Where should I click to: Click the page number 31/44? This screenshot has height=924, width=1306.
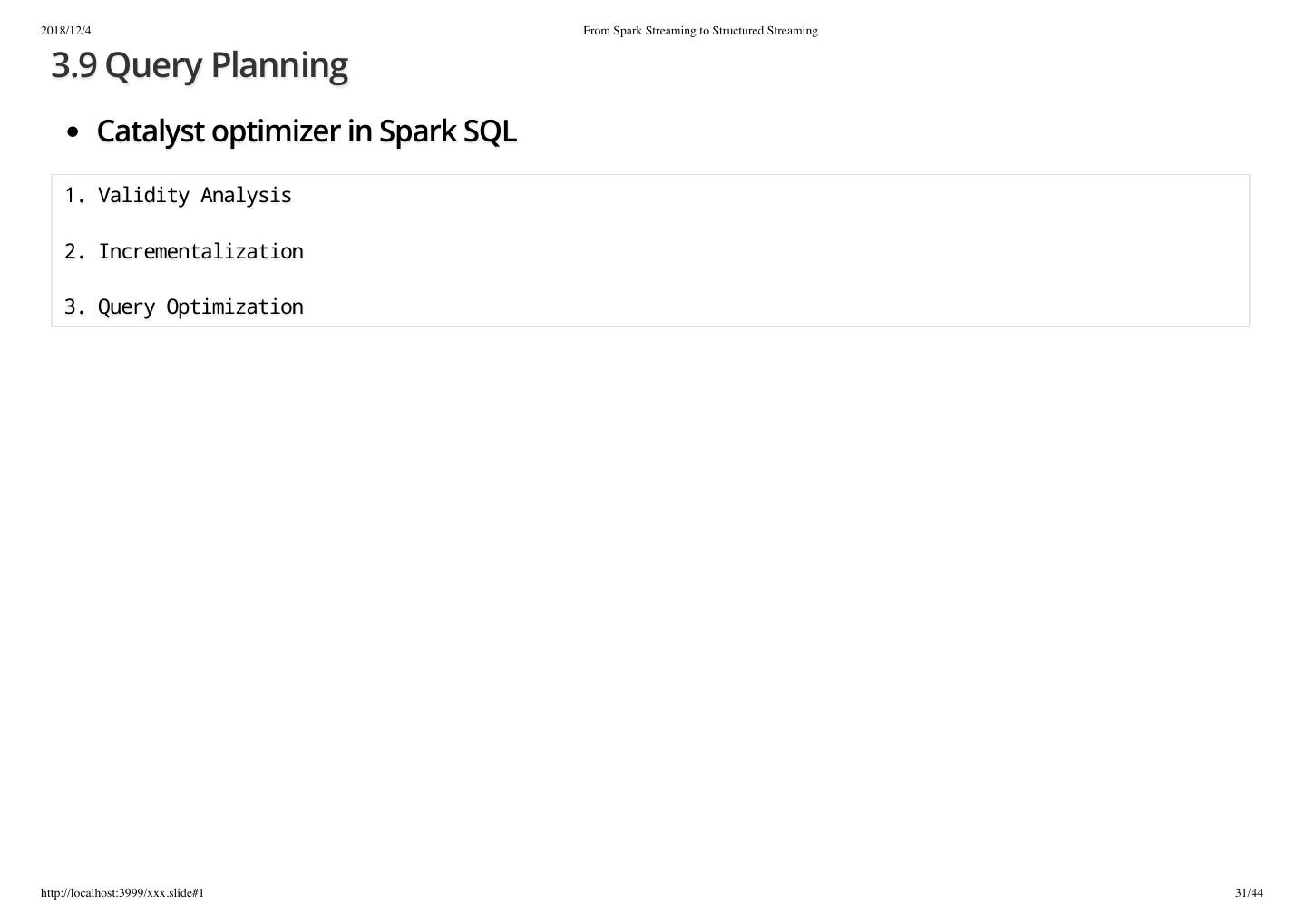coord(1248,893)
